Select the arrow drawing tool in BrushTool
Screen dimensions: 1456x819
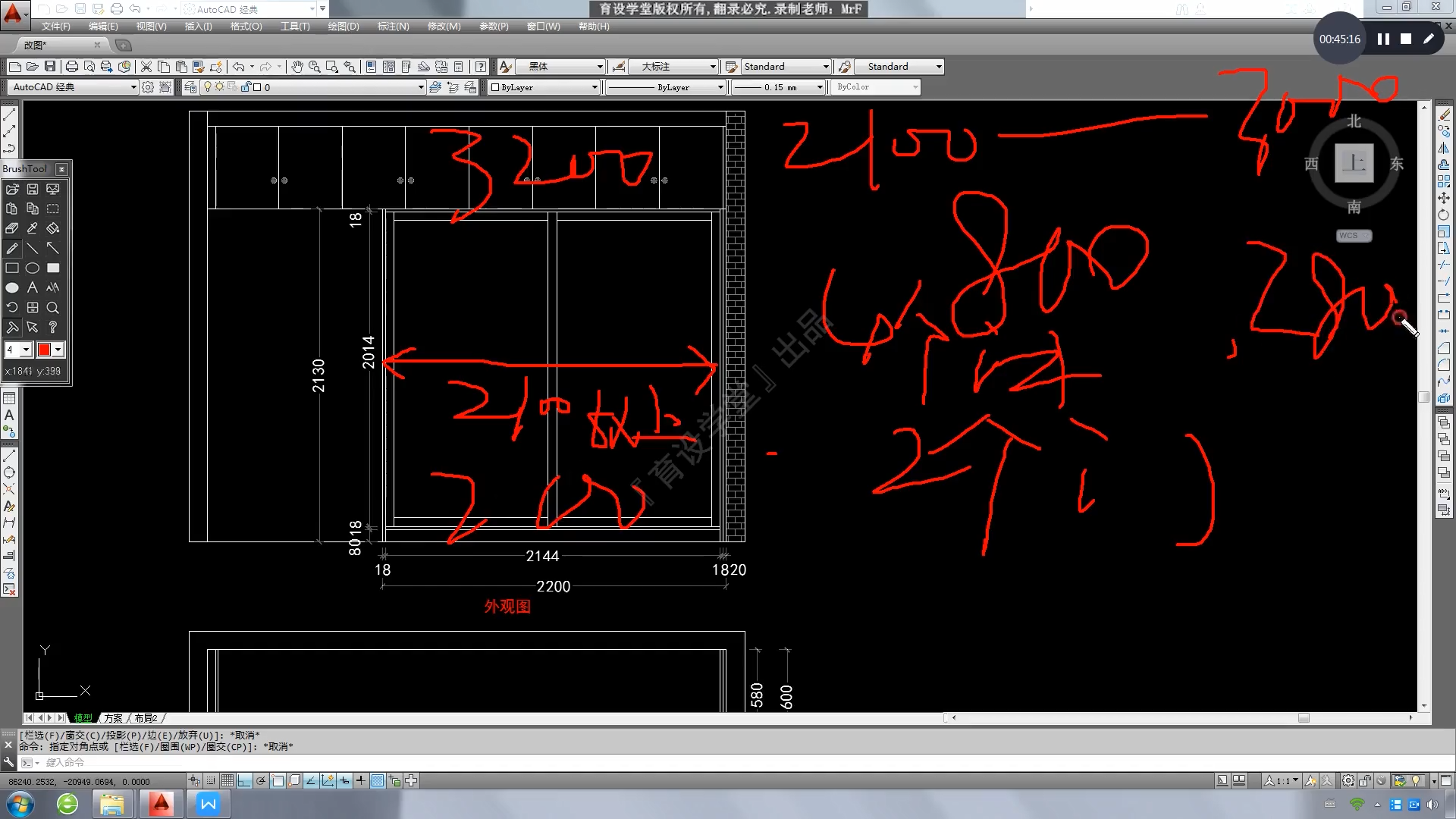pyautogui.click(x=53, y=248)
